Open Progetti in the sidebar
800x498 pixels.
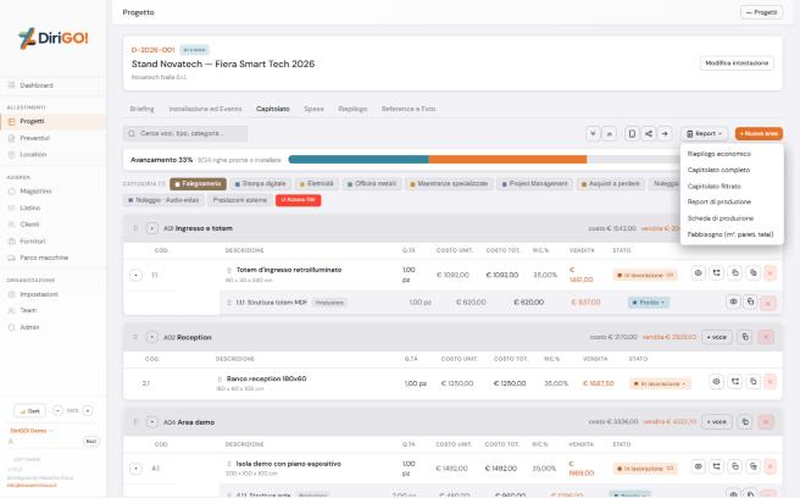(53, 121)
